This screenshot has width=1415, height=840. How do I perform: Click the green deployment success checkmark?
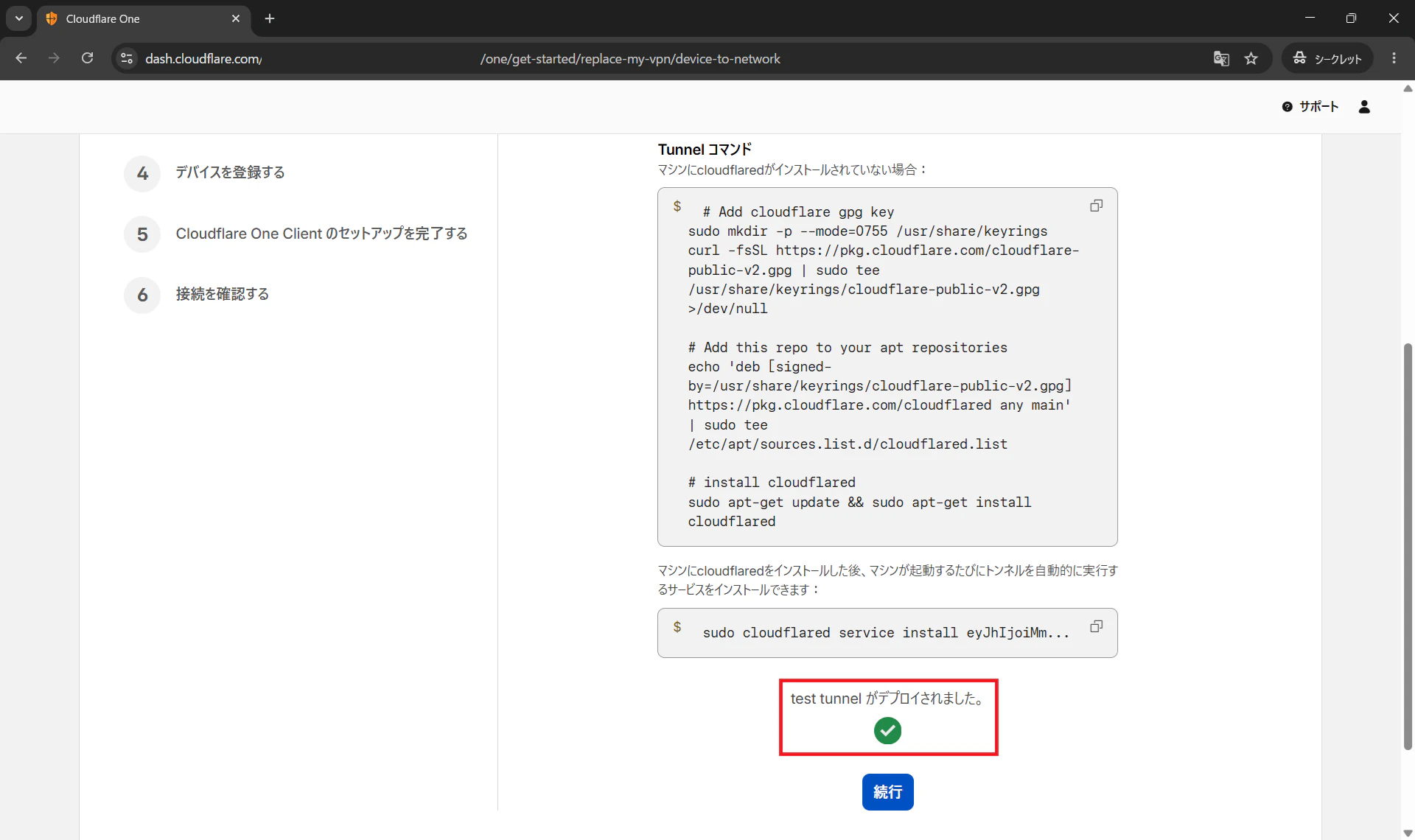(887, 731)
